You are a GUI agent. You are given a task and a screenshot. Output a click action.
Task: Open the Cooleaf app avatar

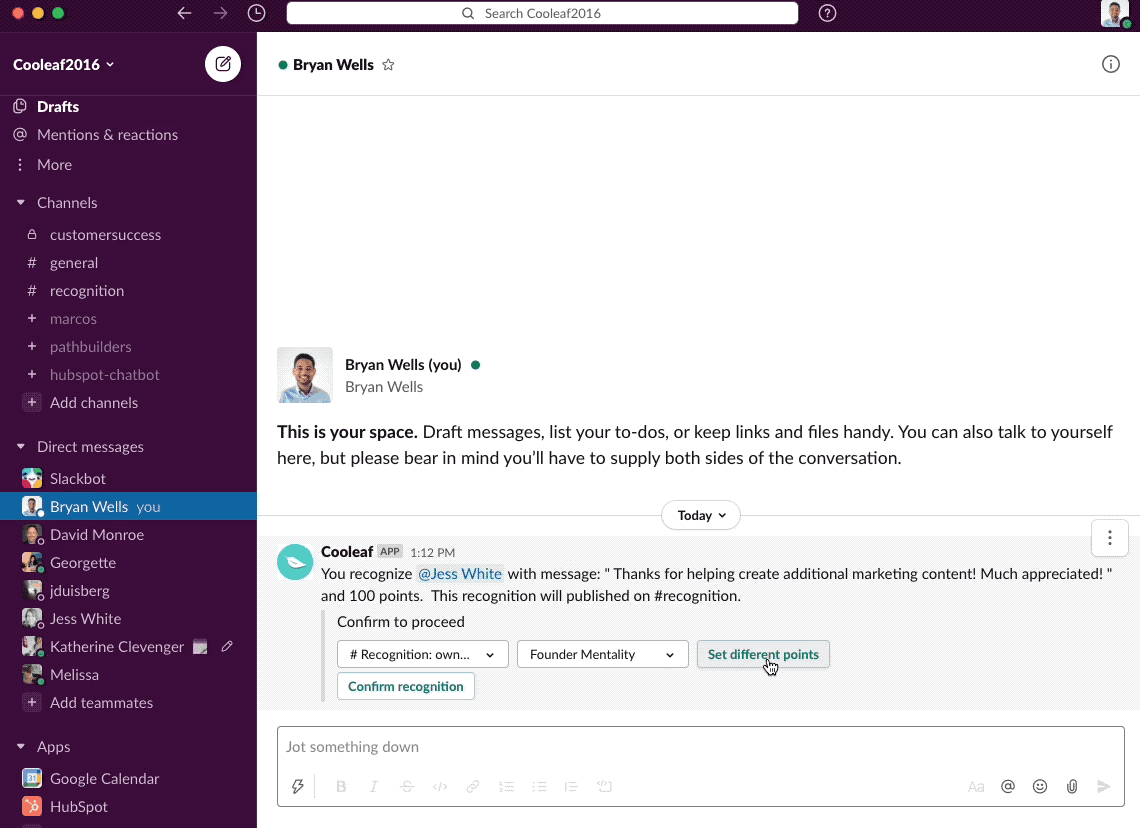[295, 562]
